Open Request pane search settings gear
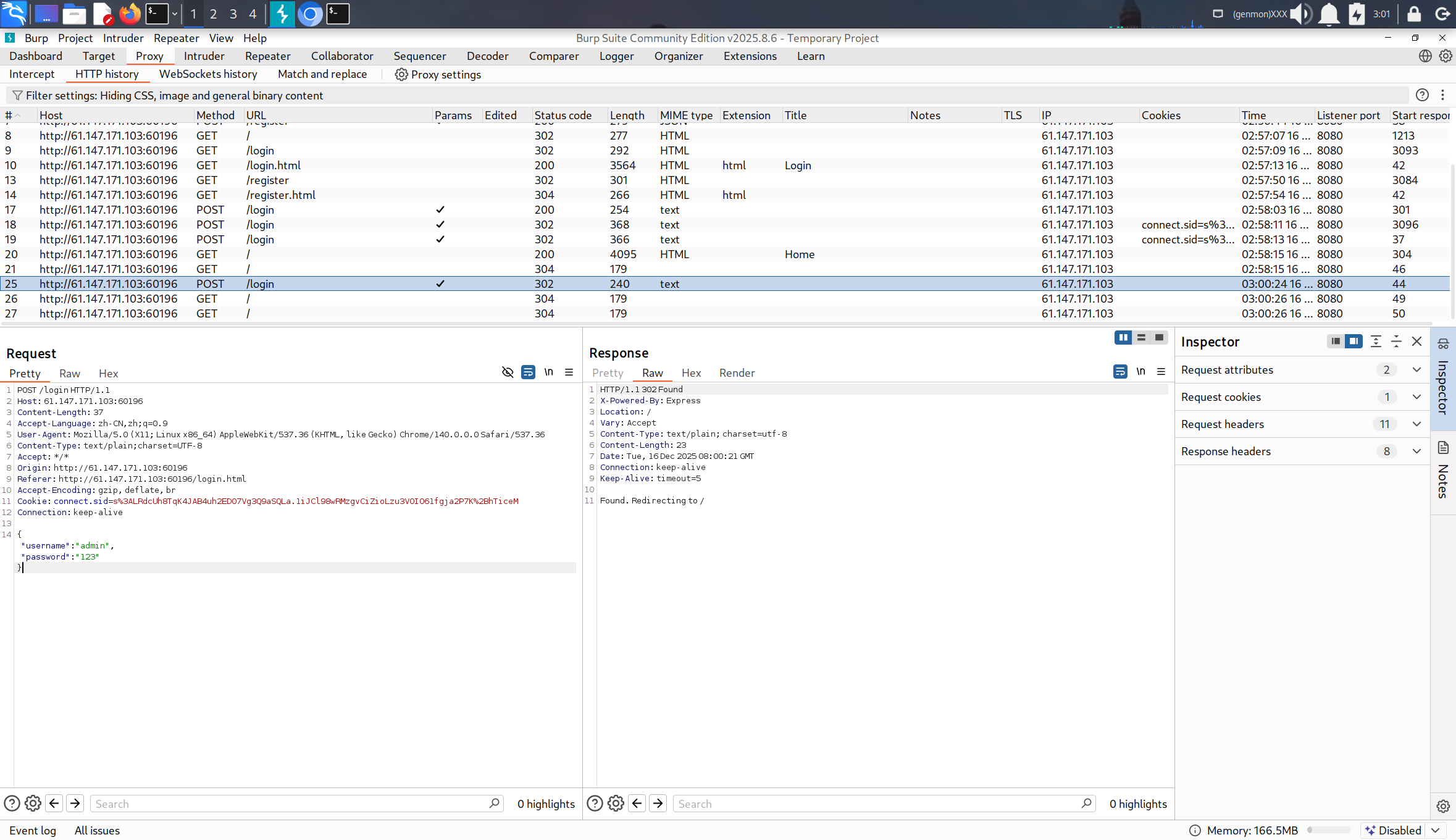This screenshot has height=840, width=1456. click(x=33, y=803)
